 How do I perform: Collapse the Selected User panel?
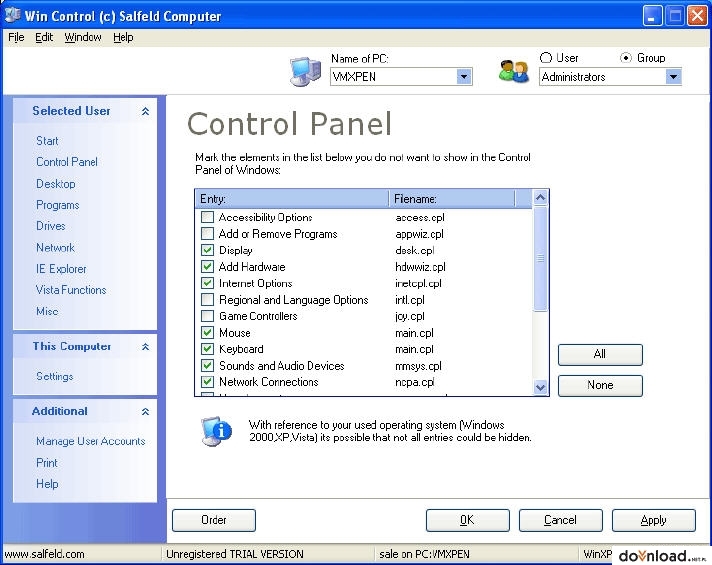[145, 111]
